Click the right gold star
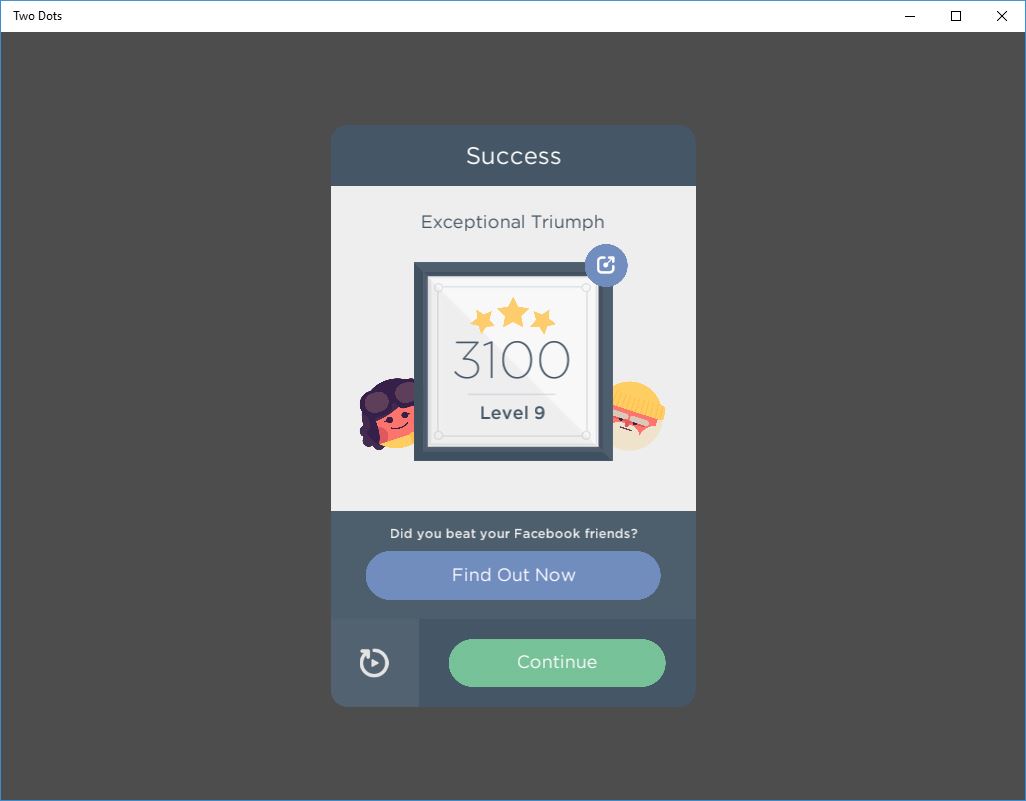 pyautogui.click(x=542, y=321)
